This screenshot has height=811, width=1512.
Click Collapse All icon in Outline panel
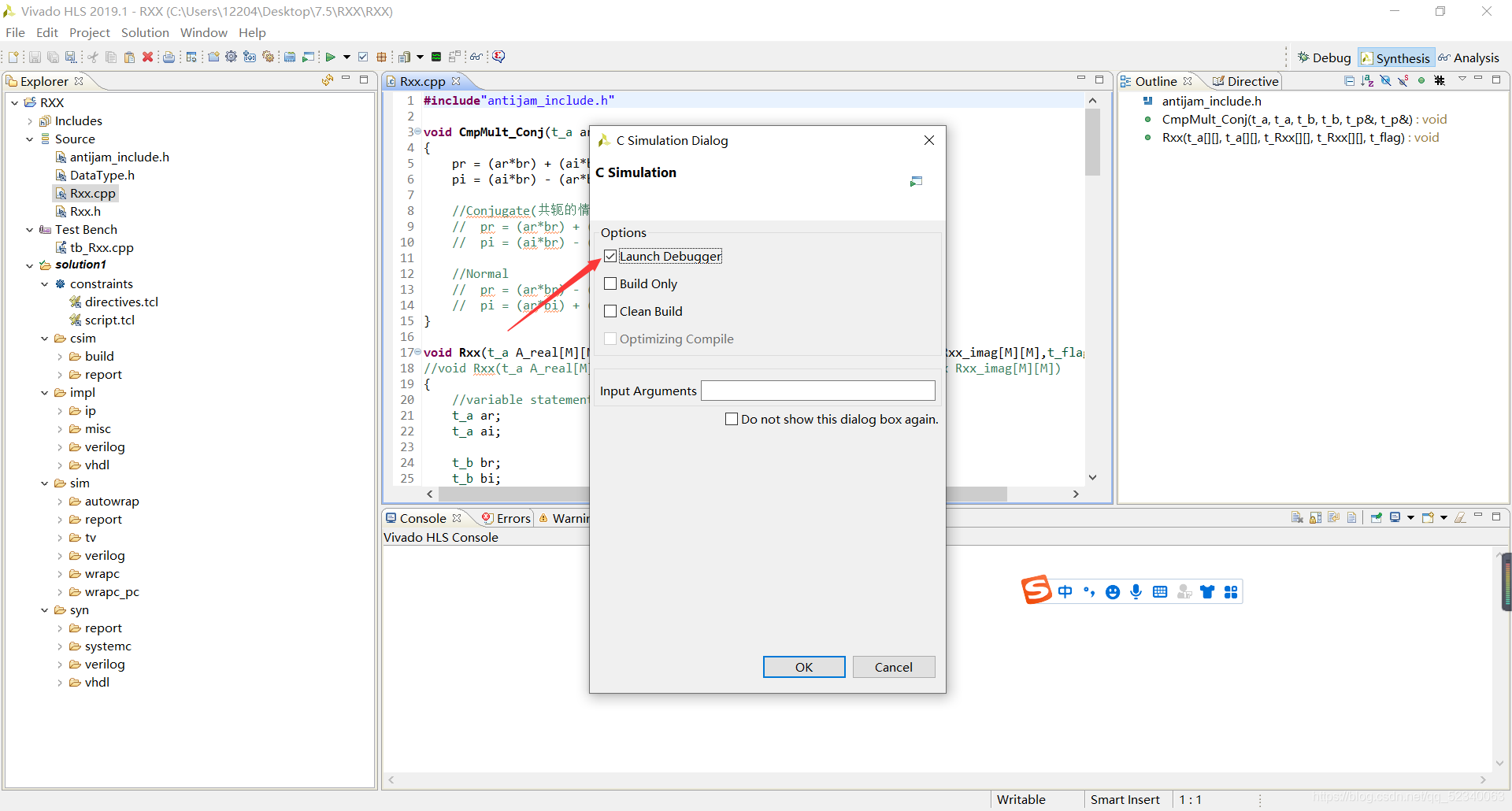click(1350, 81)
